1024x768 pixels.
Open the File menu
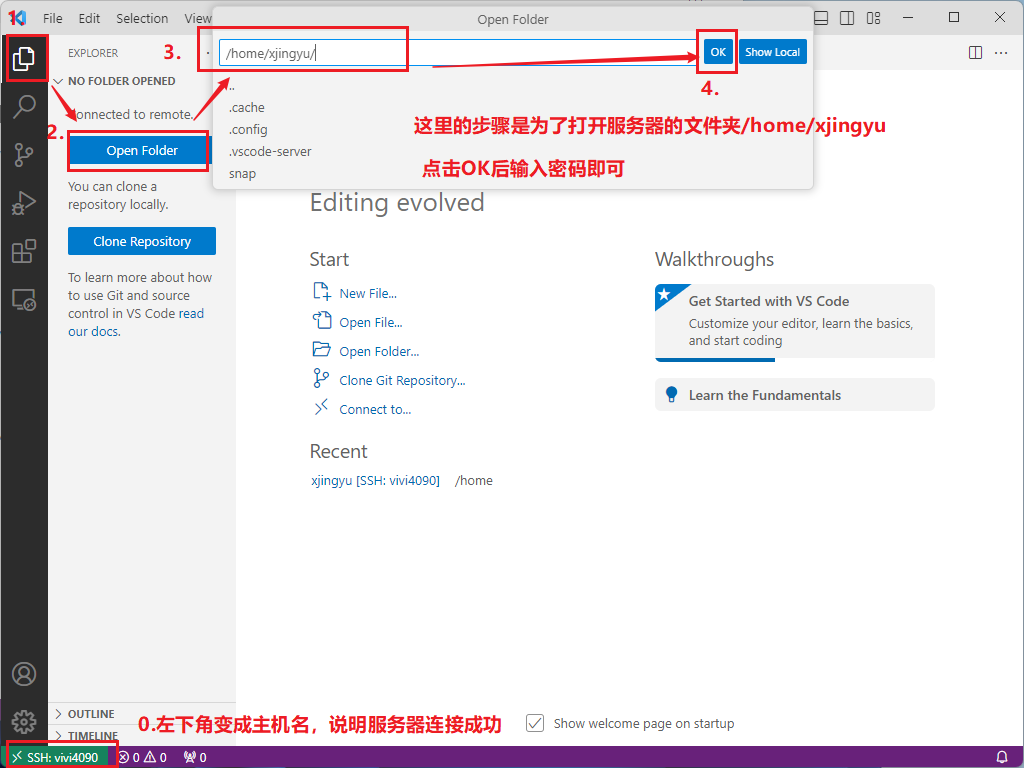[52, 18]
